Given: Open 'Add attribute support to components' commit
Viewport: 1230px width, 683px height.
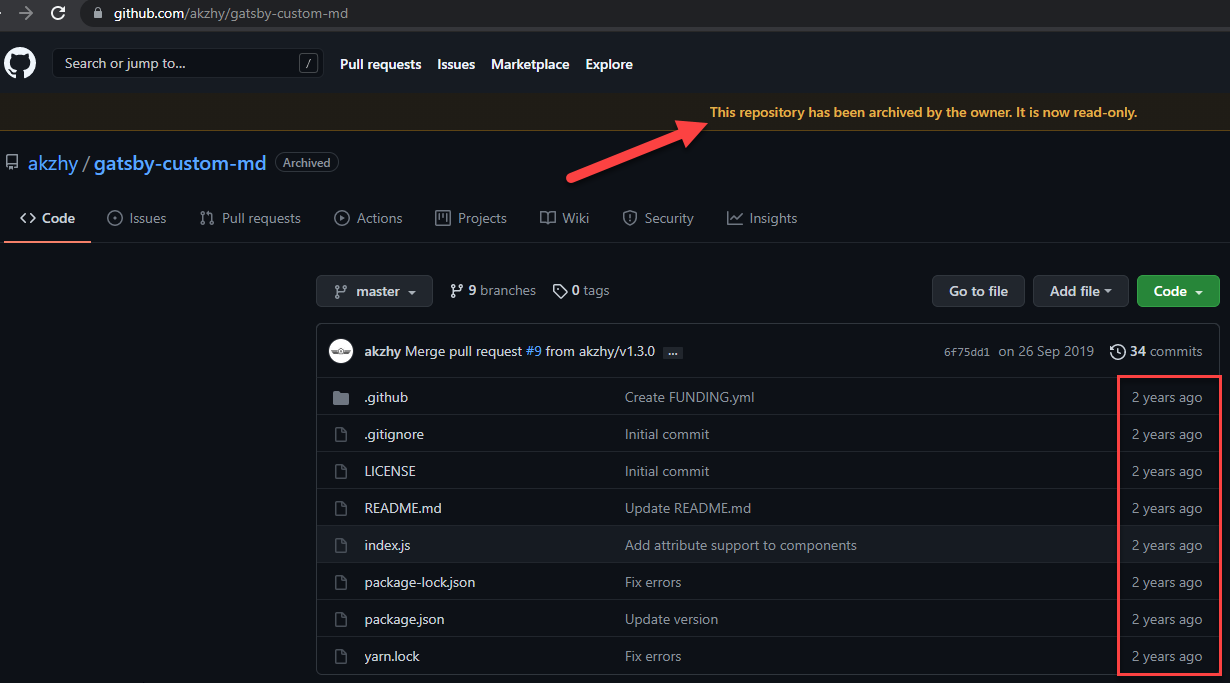Looking at the screenshot, I should coord(741,545).
